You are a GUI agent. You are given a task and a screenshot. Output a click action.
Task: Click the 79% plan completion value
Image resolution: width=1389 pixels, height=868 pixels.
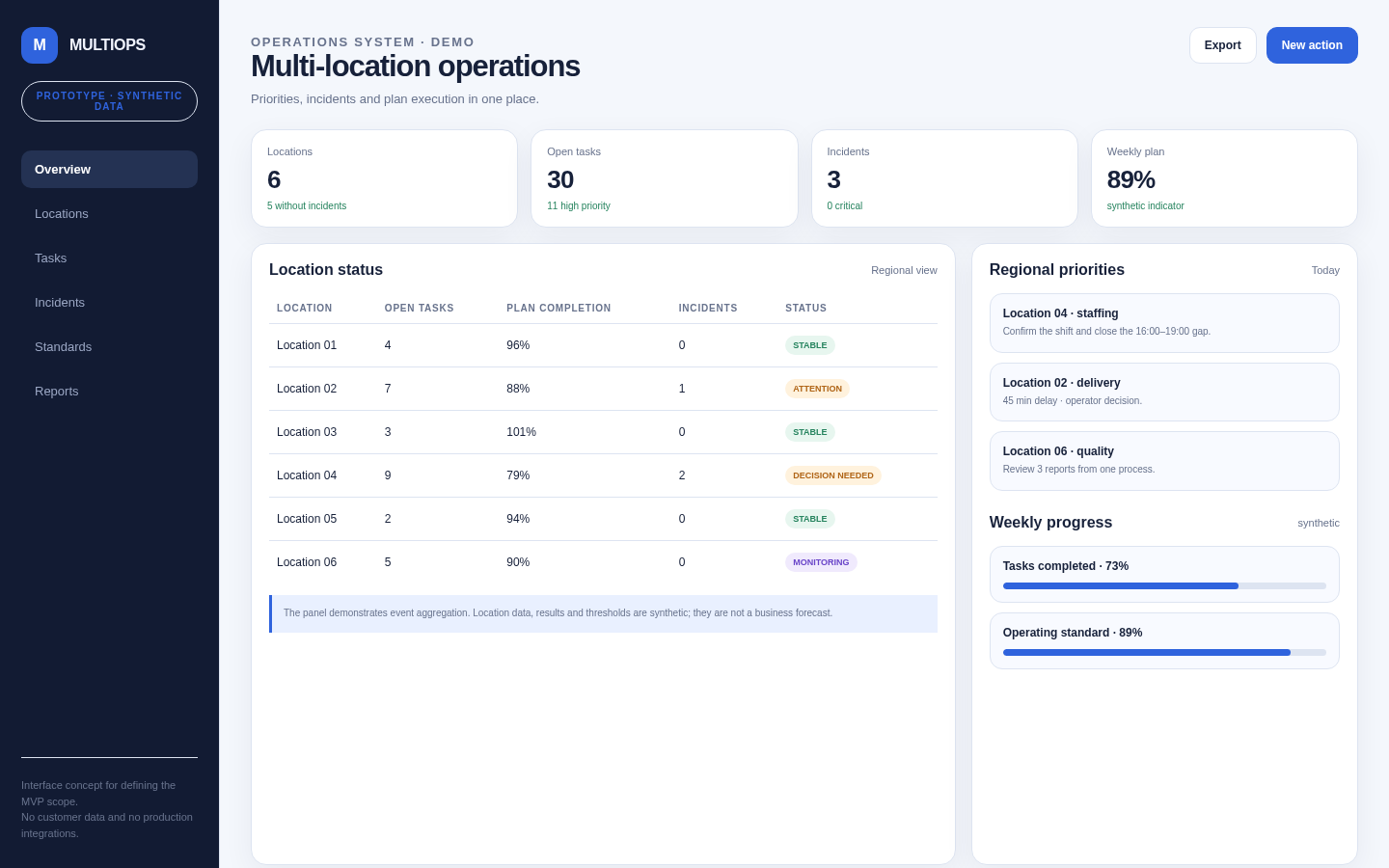coord(518,475)
